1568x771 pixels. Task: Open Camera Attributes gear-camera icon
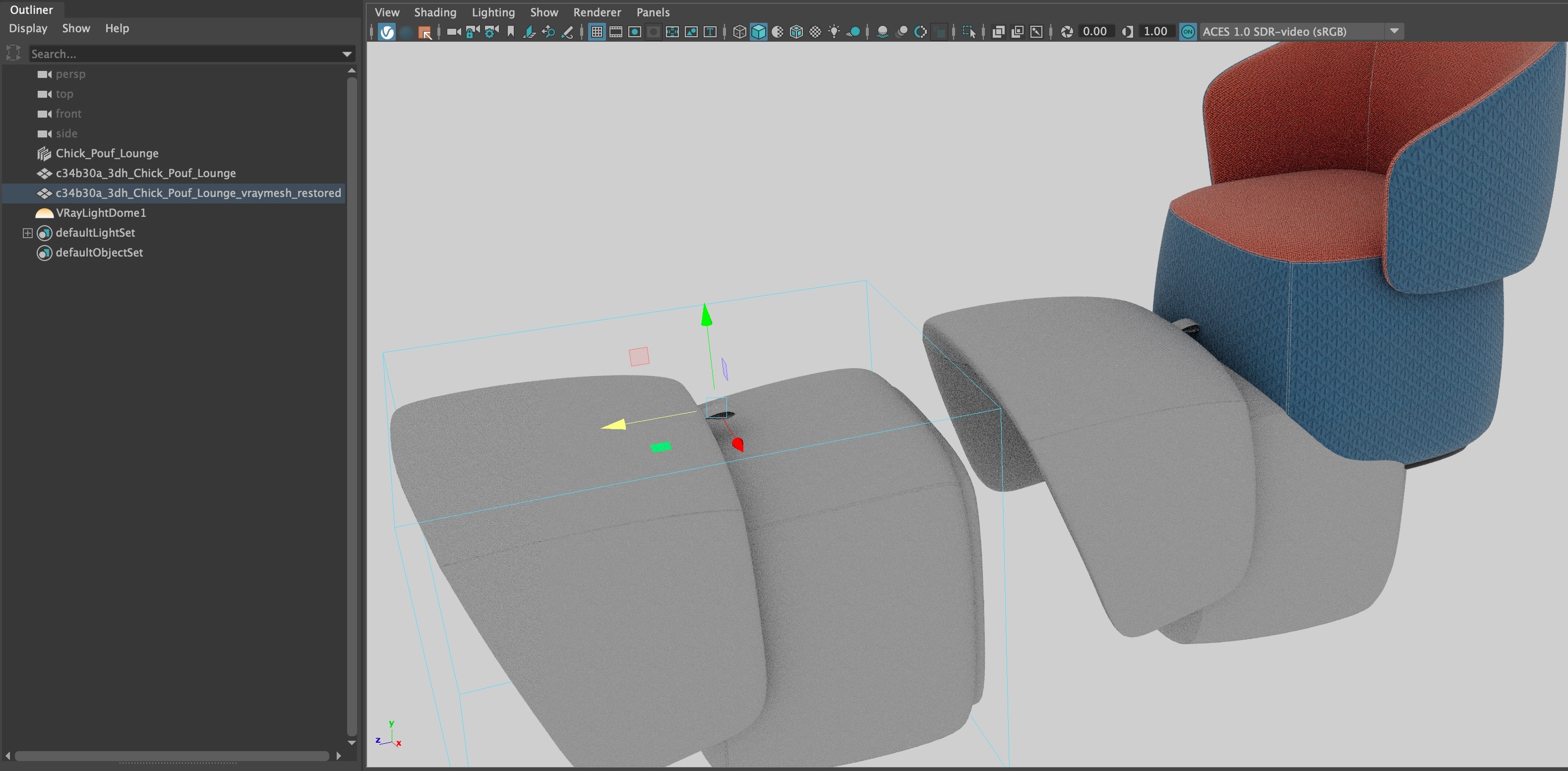tap(491, 32)
